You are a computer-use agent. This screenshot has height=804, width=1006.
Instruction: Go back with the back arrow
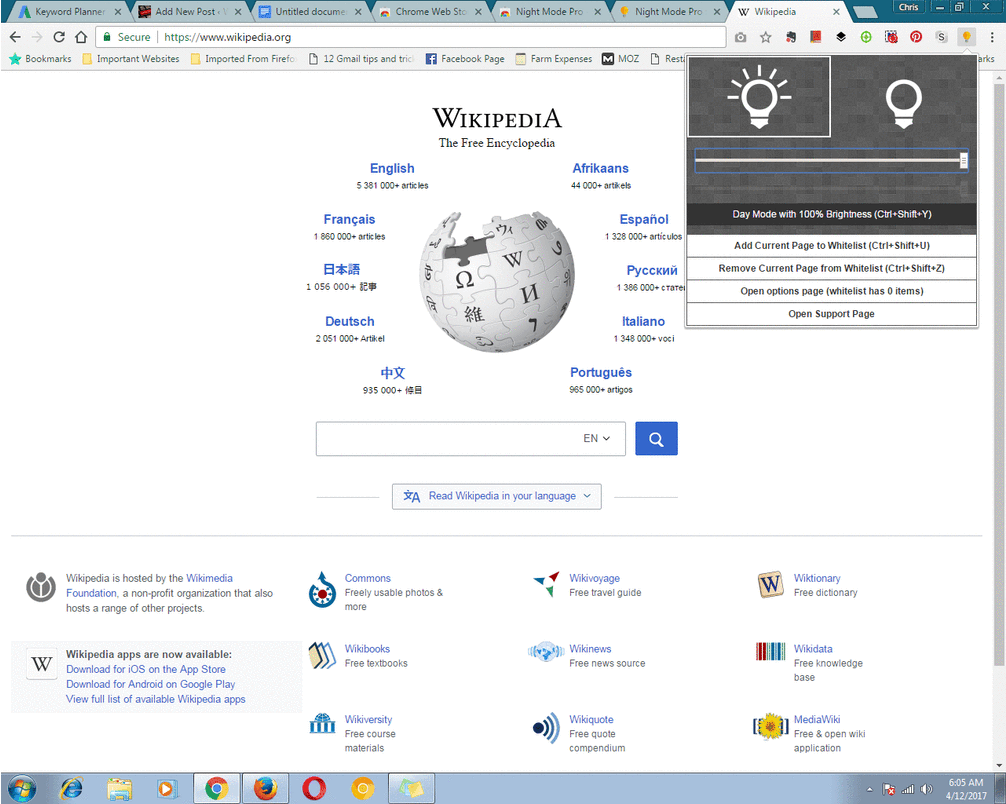pos(15,37)
